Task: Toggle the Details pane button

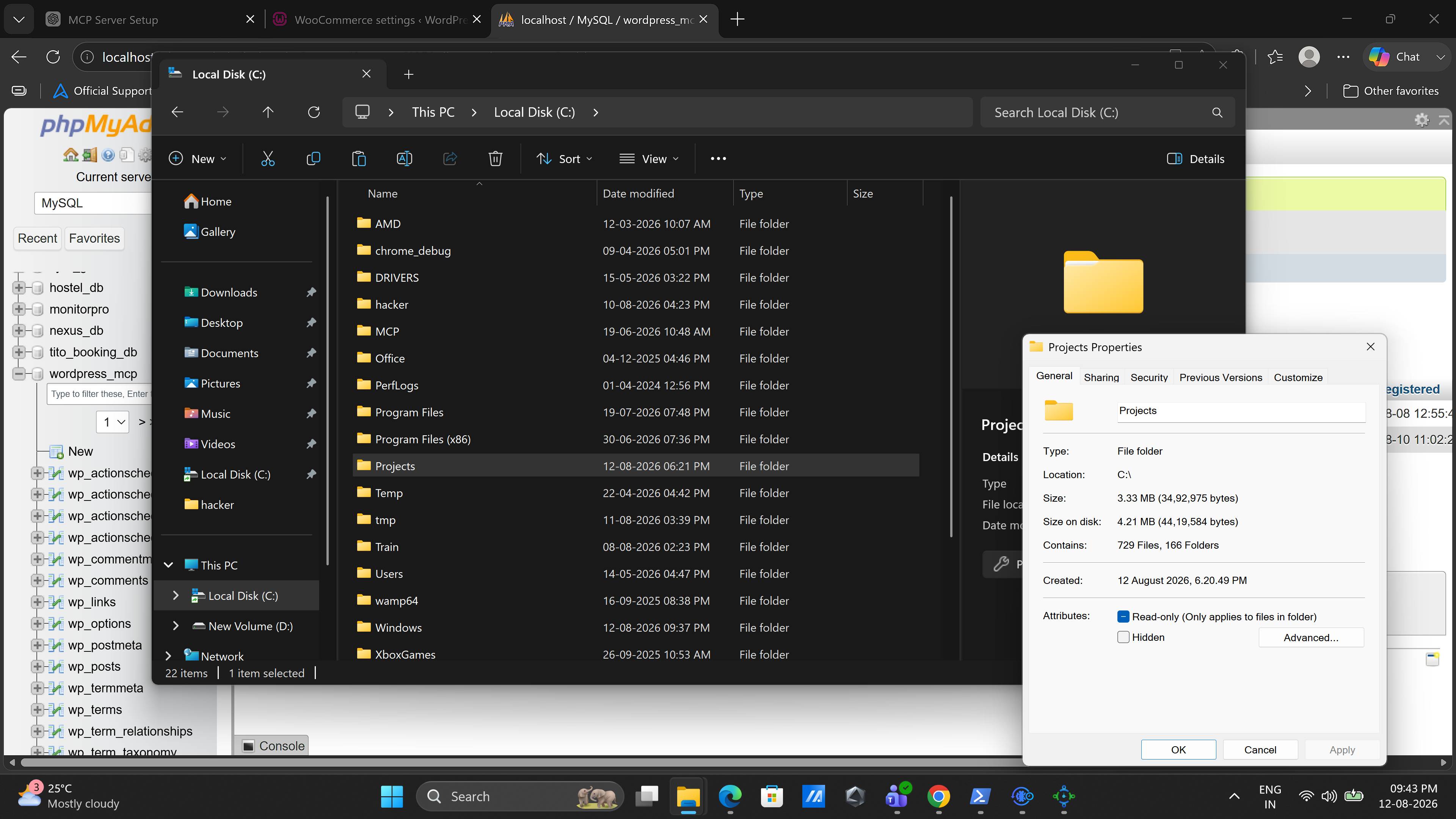Action: 1196,159
